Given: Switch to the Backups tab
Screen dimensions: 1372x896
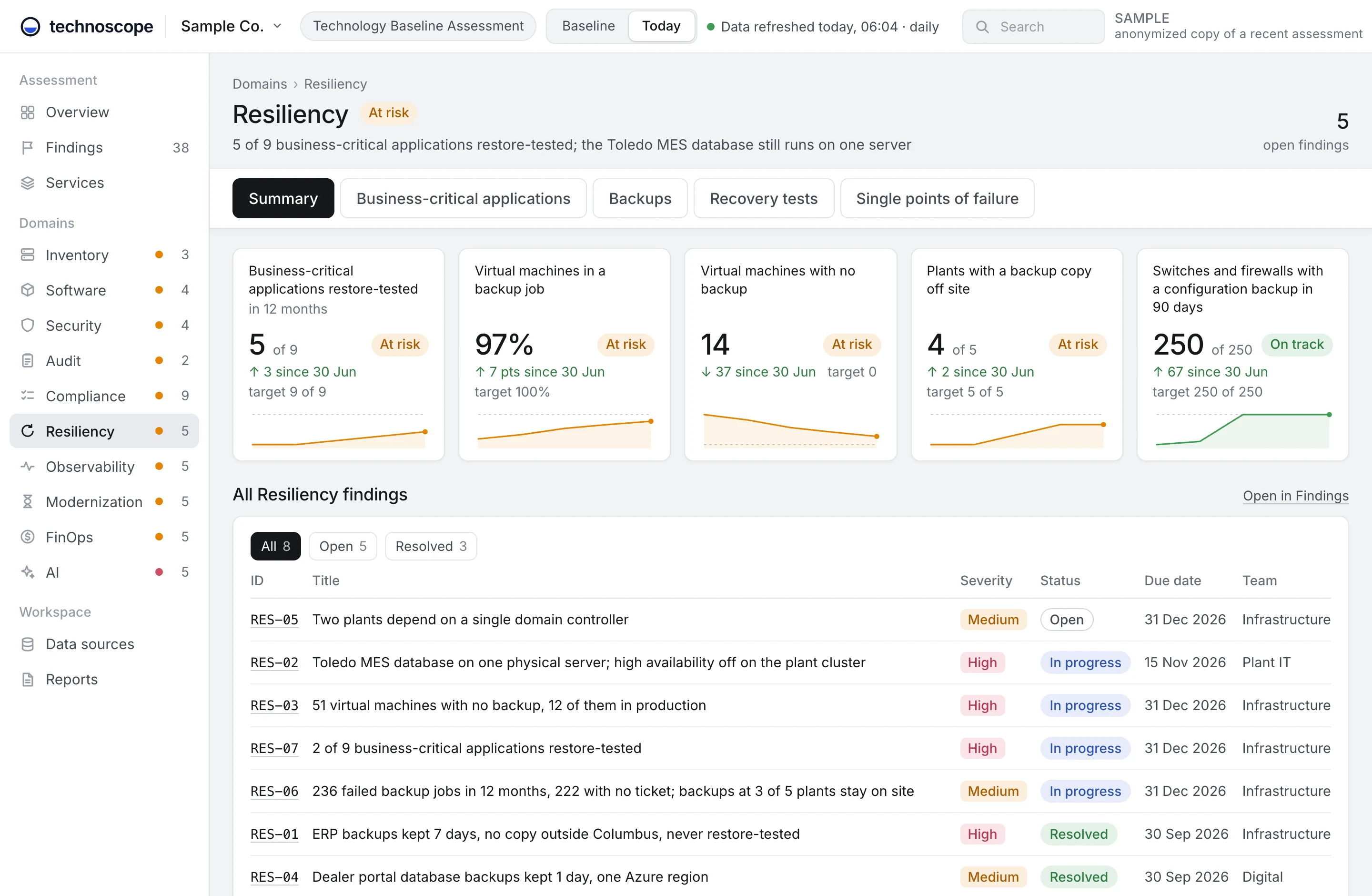Looking at the screenshot, I should click(640, 198).
